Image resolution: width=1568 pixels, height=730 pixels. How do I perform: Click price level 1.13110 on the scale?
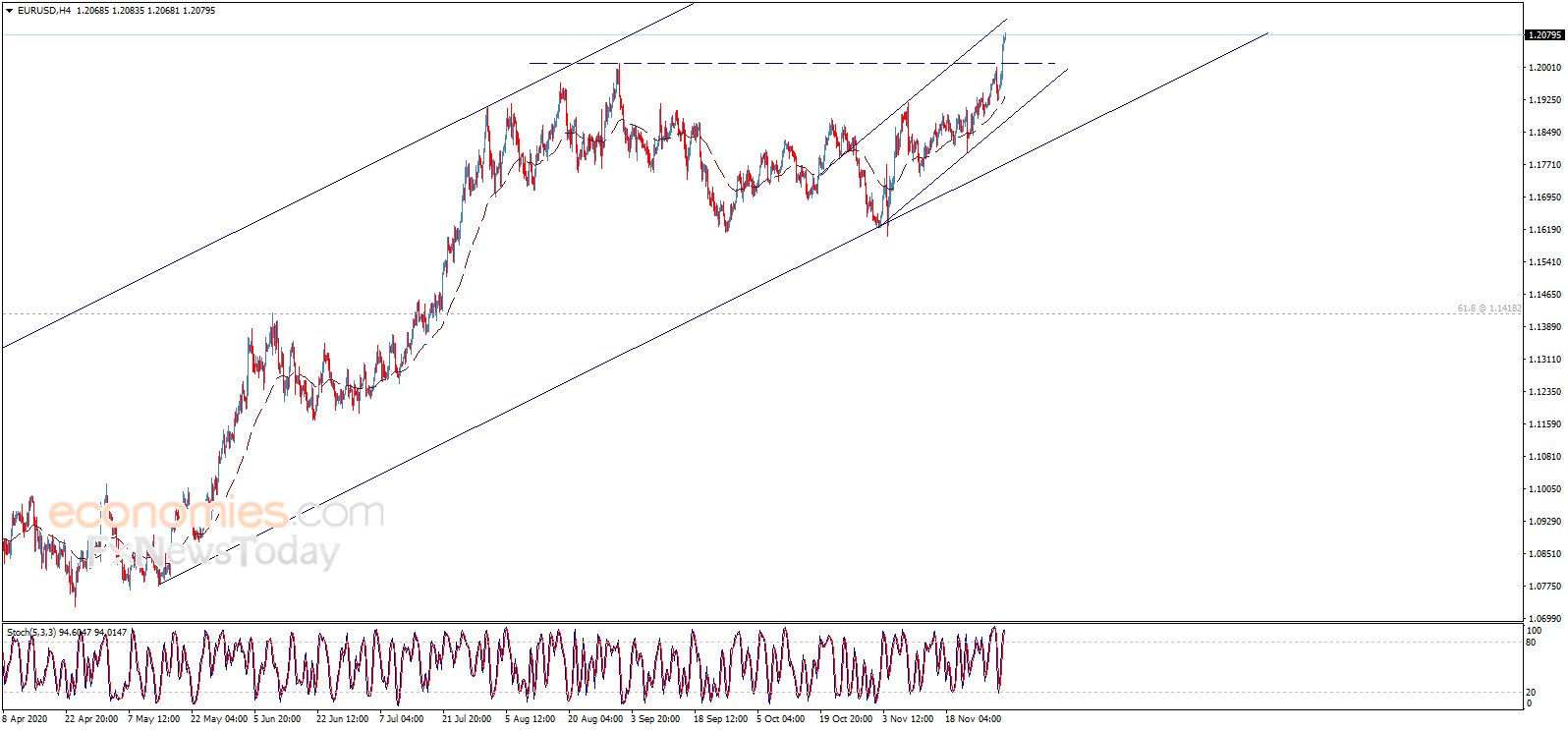[1545, 360]
